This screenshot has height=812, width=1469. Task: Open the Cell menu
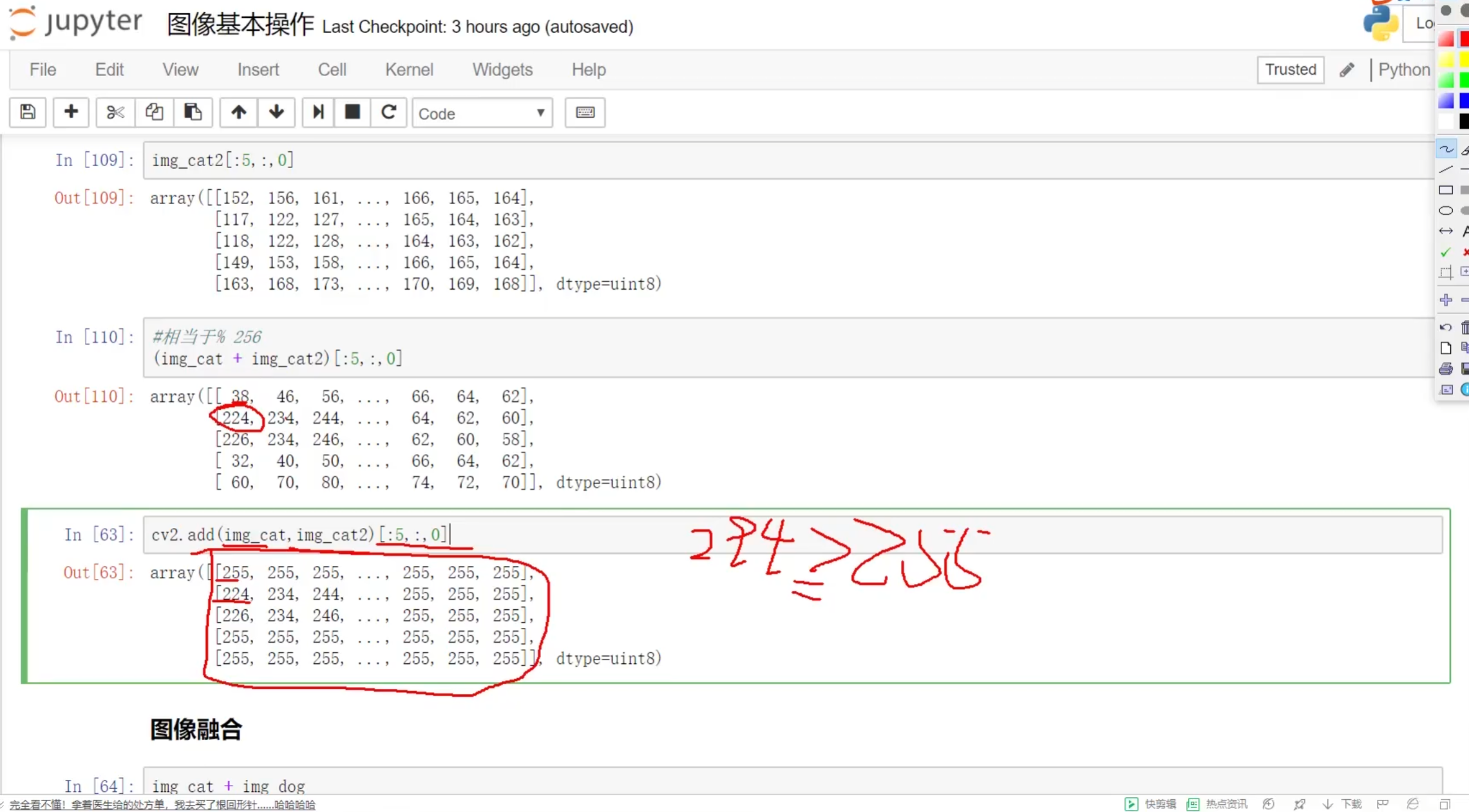pos(332,70)
